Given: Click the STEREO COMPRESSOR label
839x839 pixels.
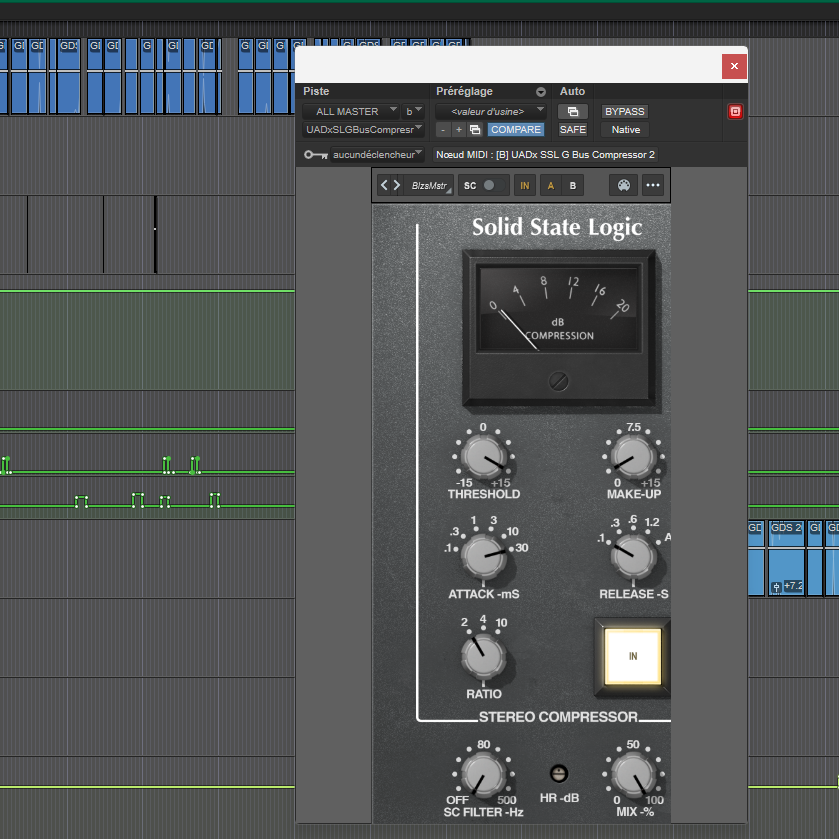Looking at the screenshot, I should click(558, 717).
